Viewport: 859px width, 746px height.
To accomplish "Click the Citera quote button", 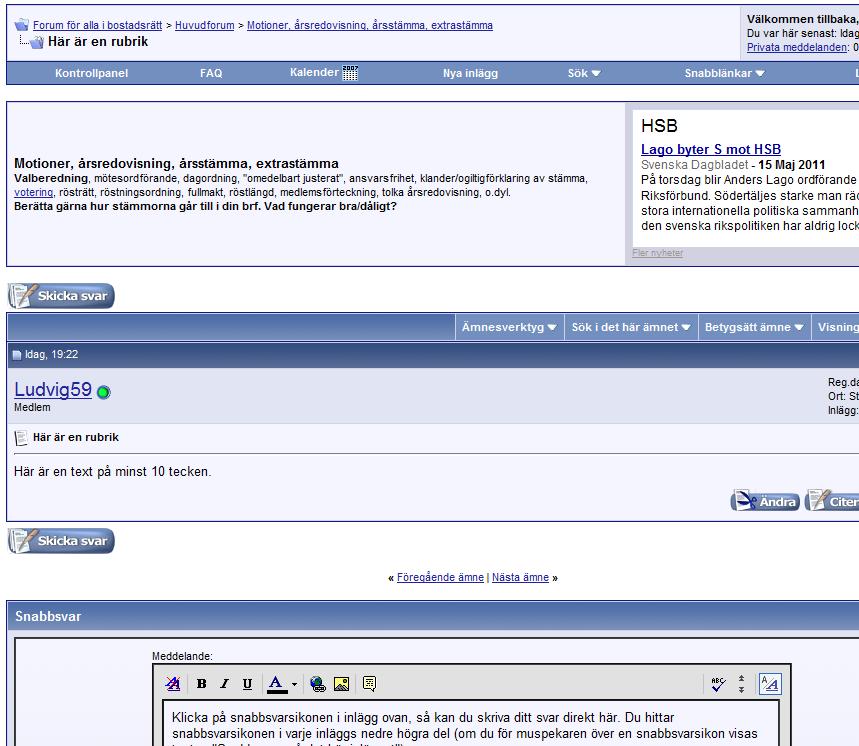I will click(x=832, y=501).
